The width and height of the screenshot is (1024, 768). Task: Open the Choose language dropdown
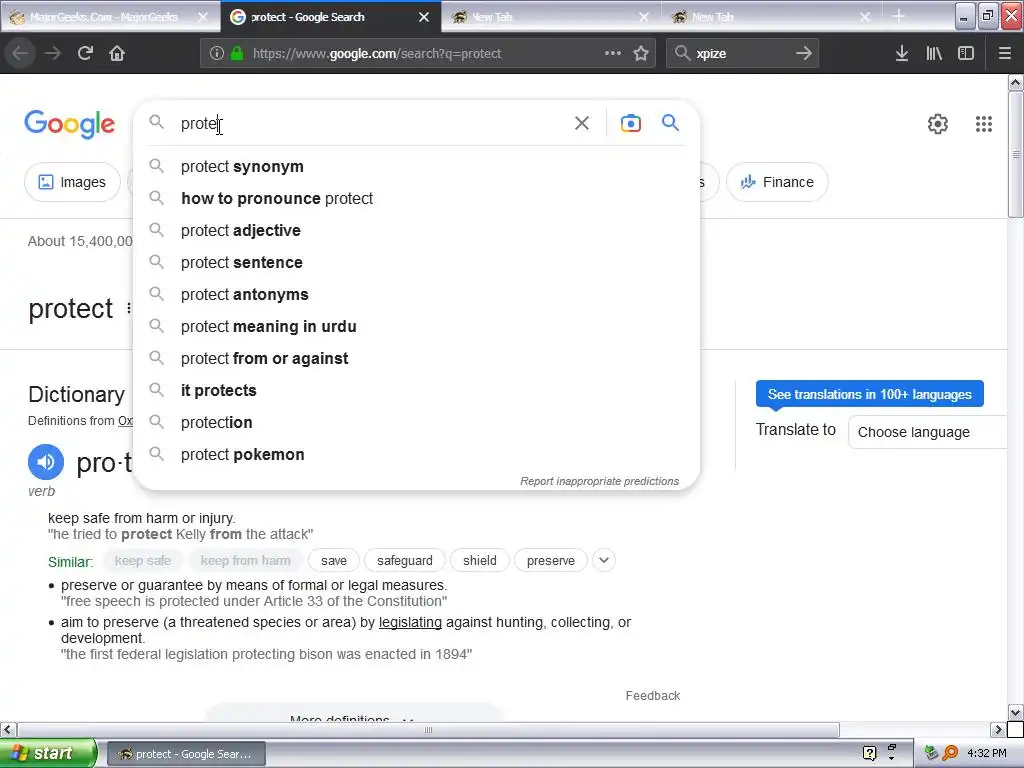tap(927, 432)
